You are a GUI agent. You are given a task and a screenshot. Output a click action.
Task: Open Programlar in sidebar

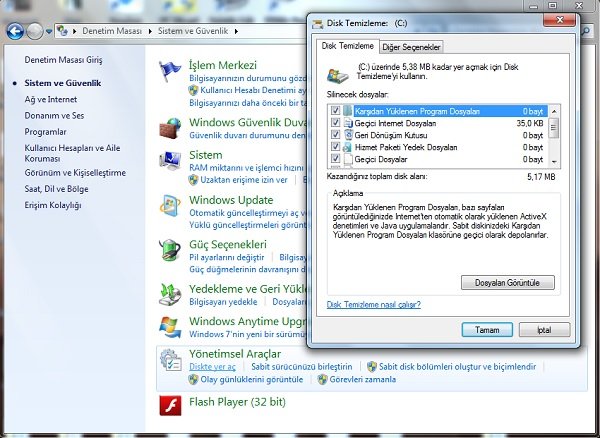(45, 132)
